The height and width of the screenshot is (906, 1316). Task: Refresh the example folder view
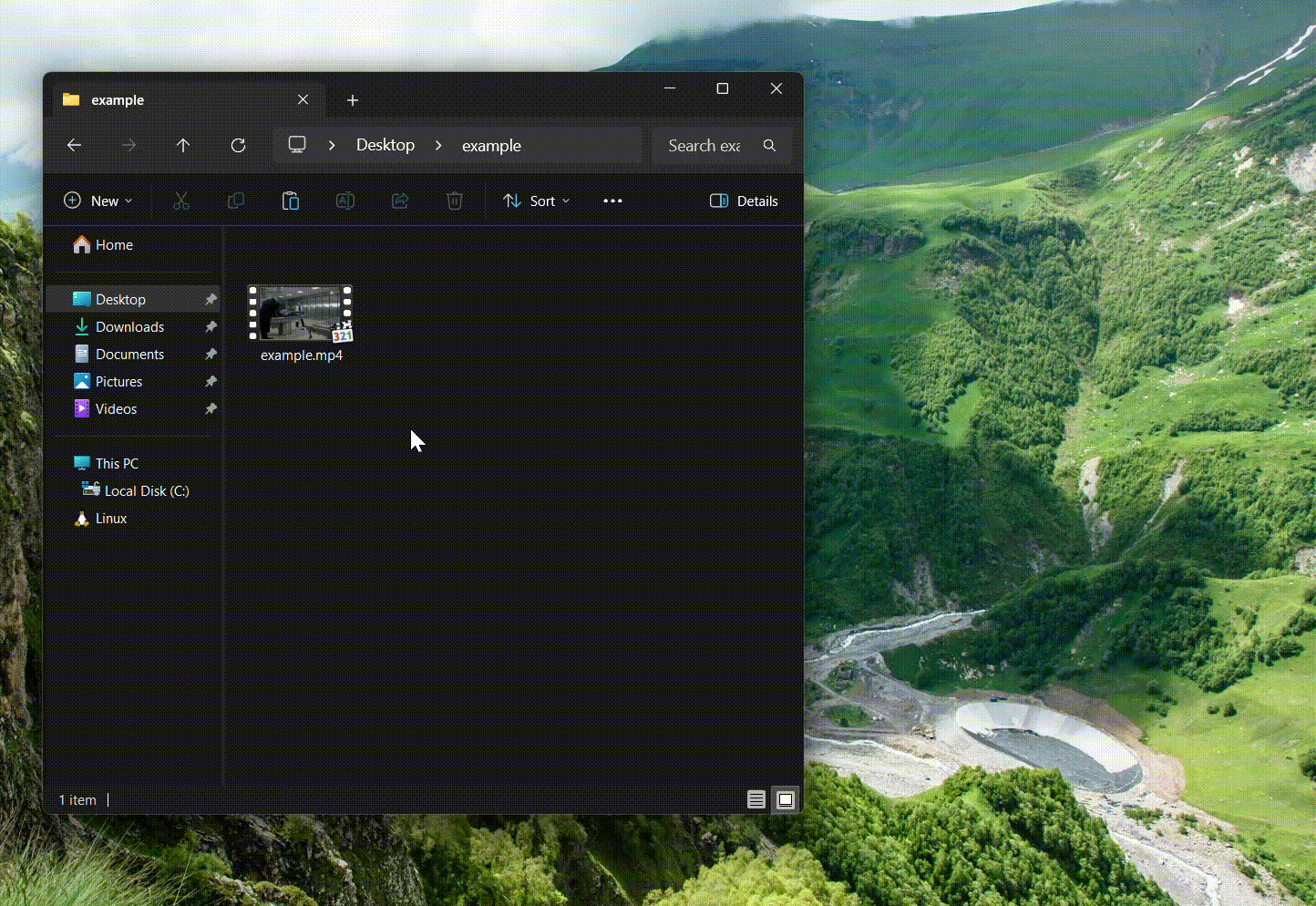pyautogui.click(x=238, y=145)
